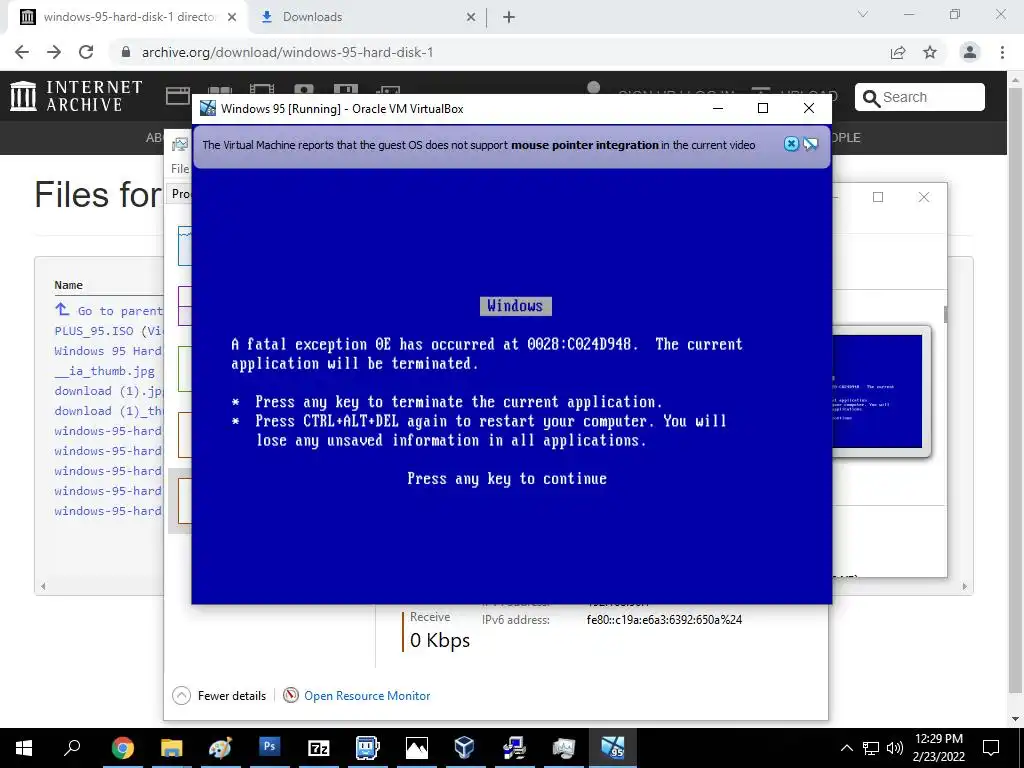Click the Windows title on the blue screen
1024x768 pixels.
(515, 306)
